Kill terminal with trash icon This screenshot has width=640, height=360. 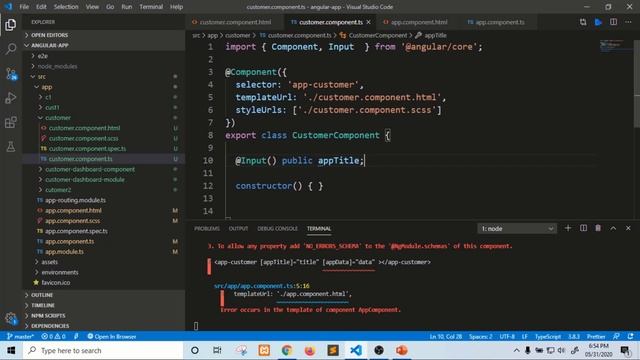pyautogui.click(x=598, y=228)
